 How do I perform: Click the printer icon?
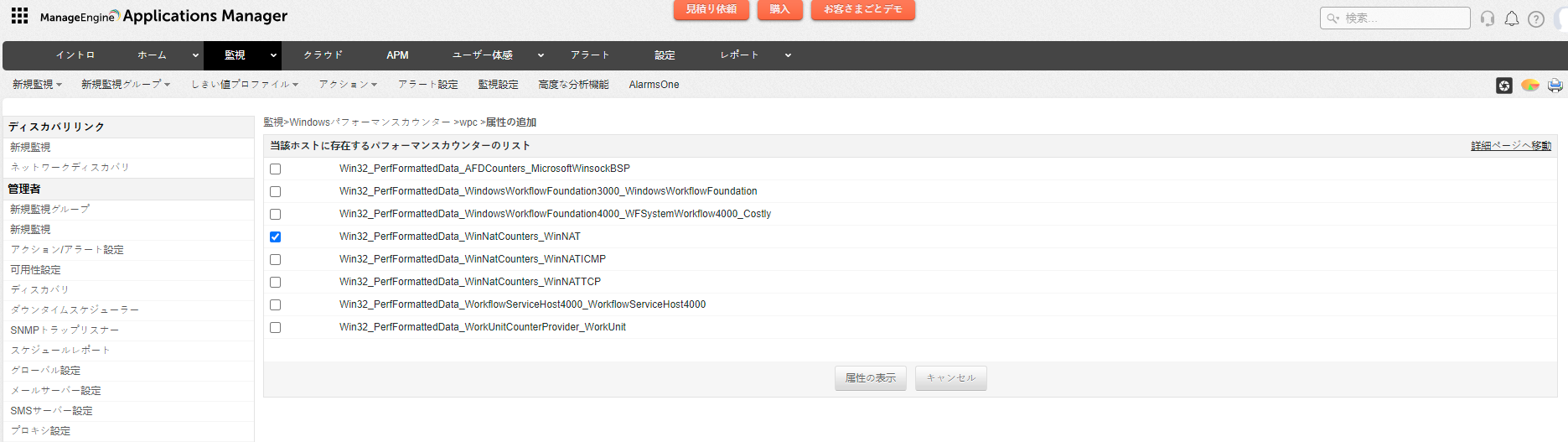(x=1555, y=86)
